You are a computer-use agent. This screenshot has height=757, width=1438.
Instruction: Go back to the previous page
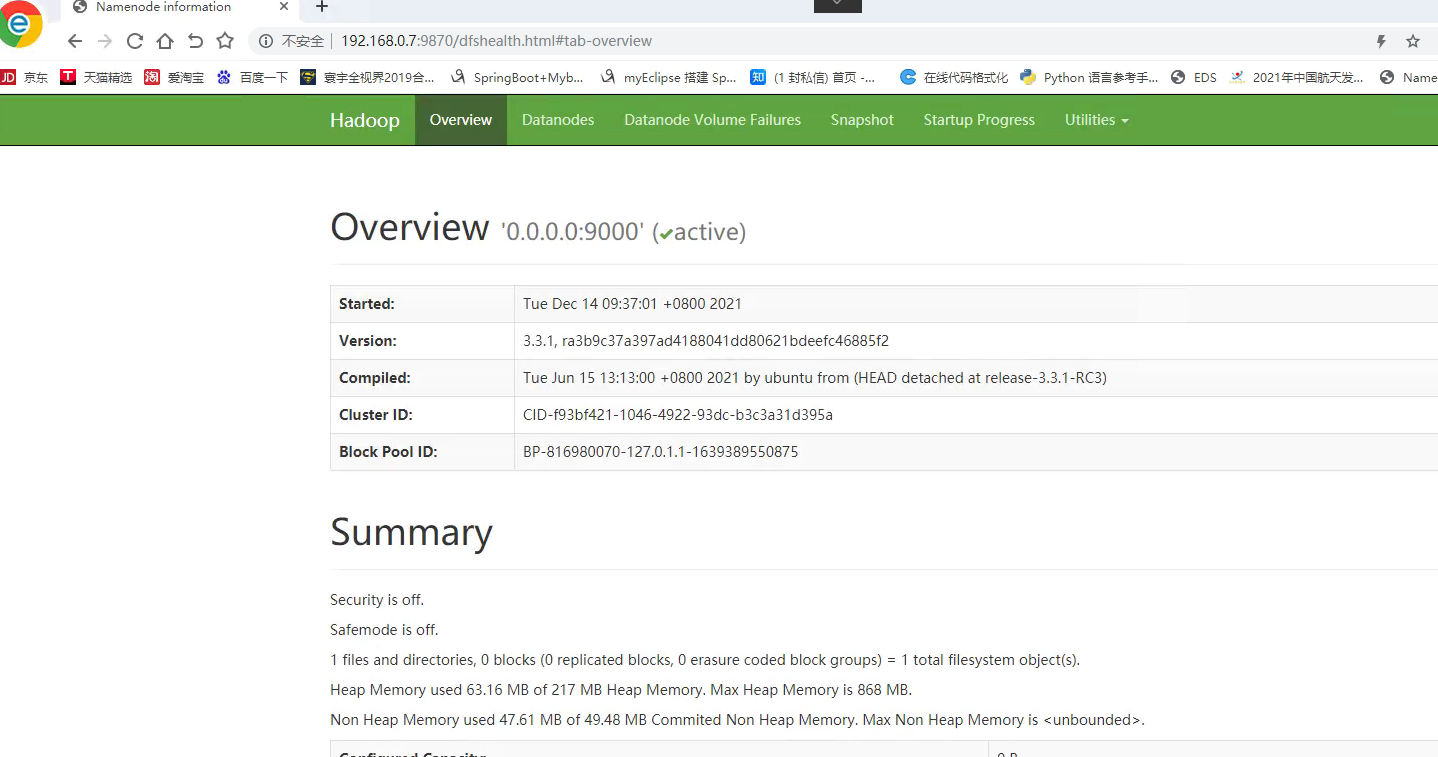pos(75,41)
